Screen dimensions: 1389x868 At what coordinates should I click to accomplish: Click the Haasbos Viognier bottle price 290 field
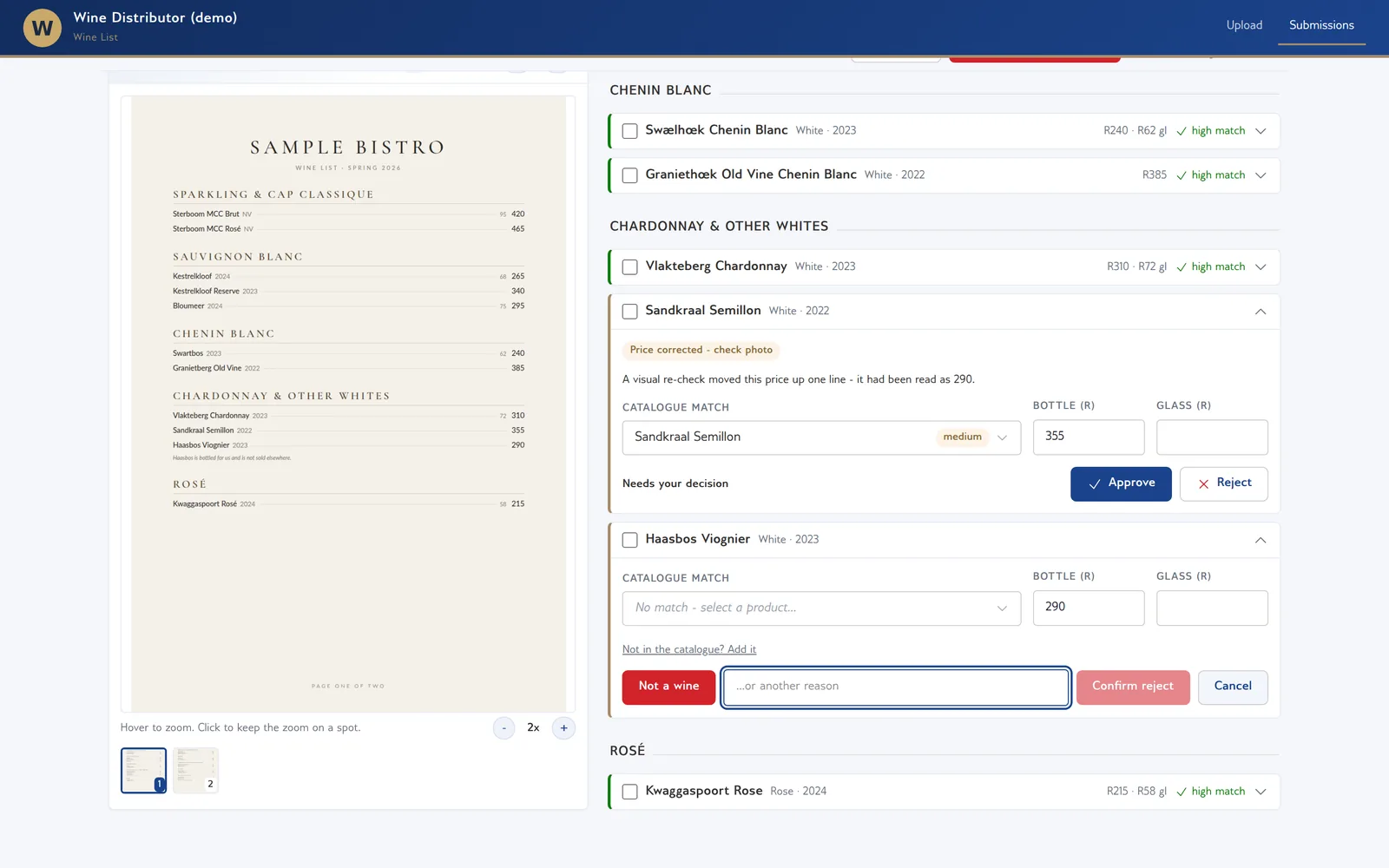coord(1089,608)
